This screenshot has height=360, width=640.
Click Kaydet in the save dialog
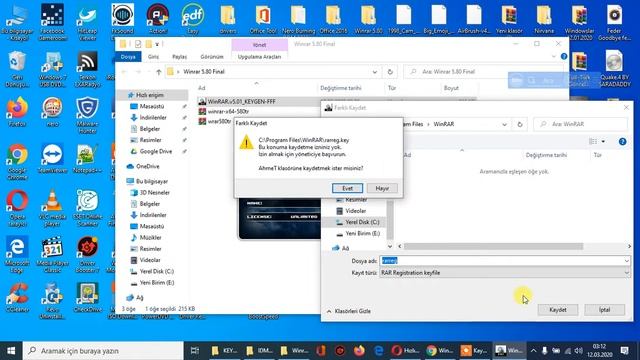pos(558,310)
